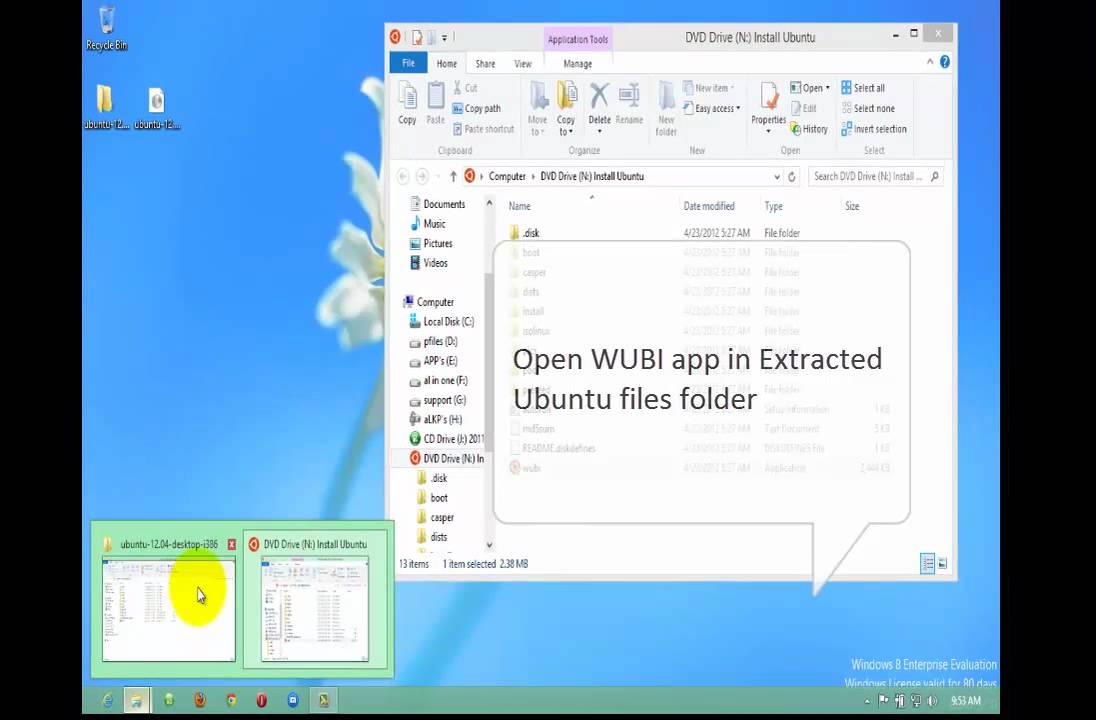1096x720 pixels.
Task: Click the New folder icon
Action: click(x=666, y=95)
